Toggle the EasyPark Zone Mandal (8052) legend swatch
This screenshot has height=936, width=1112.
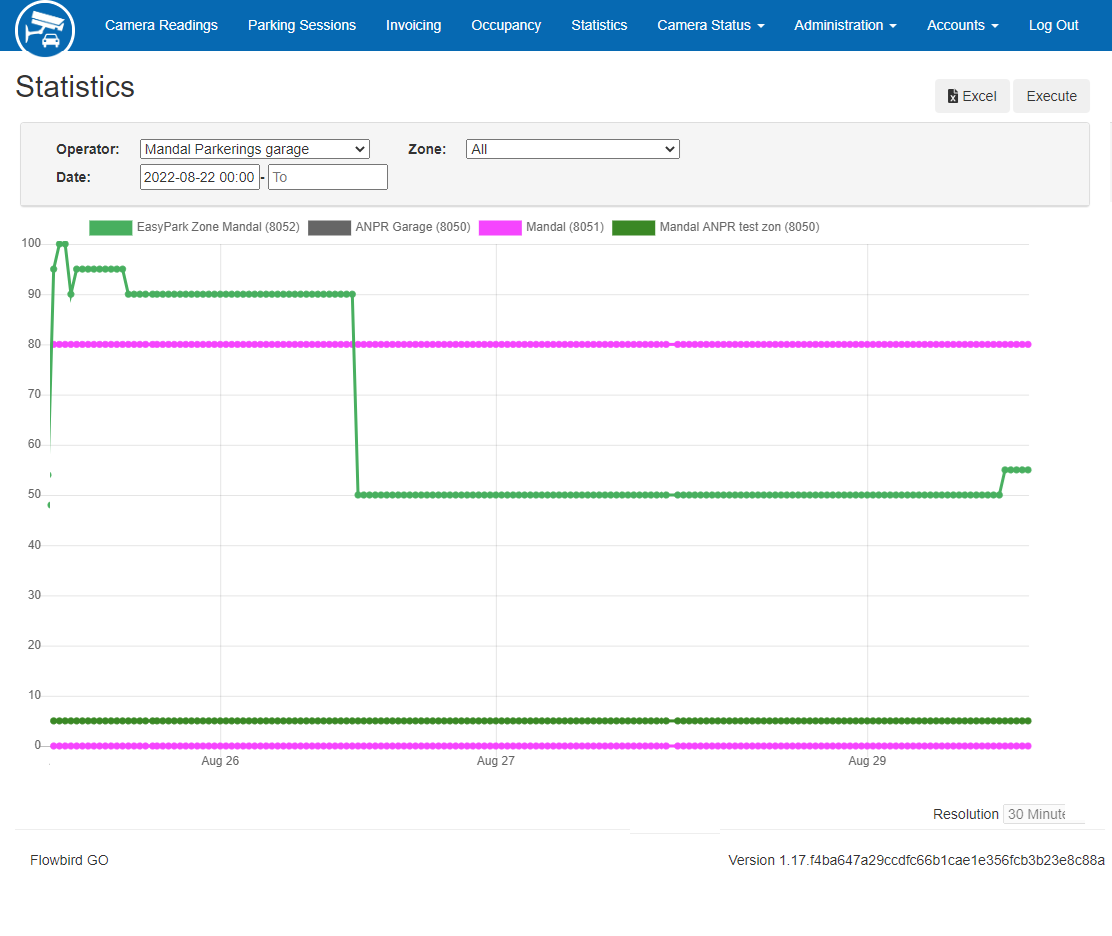point(111,227)
